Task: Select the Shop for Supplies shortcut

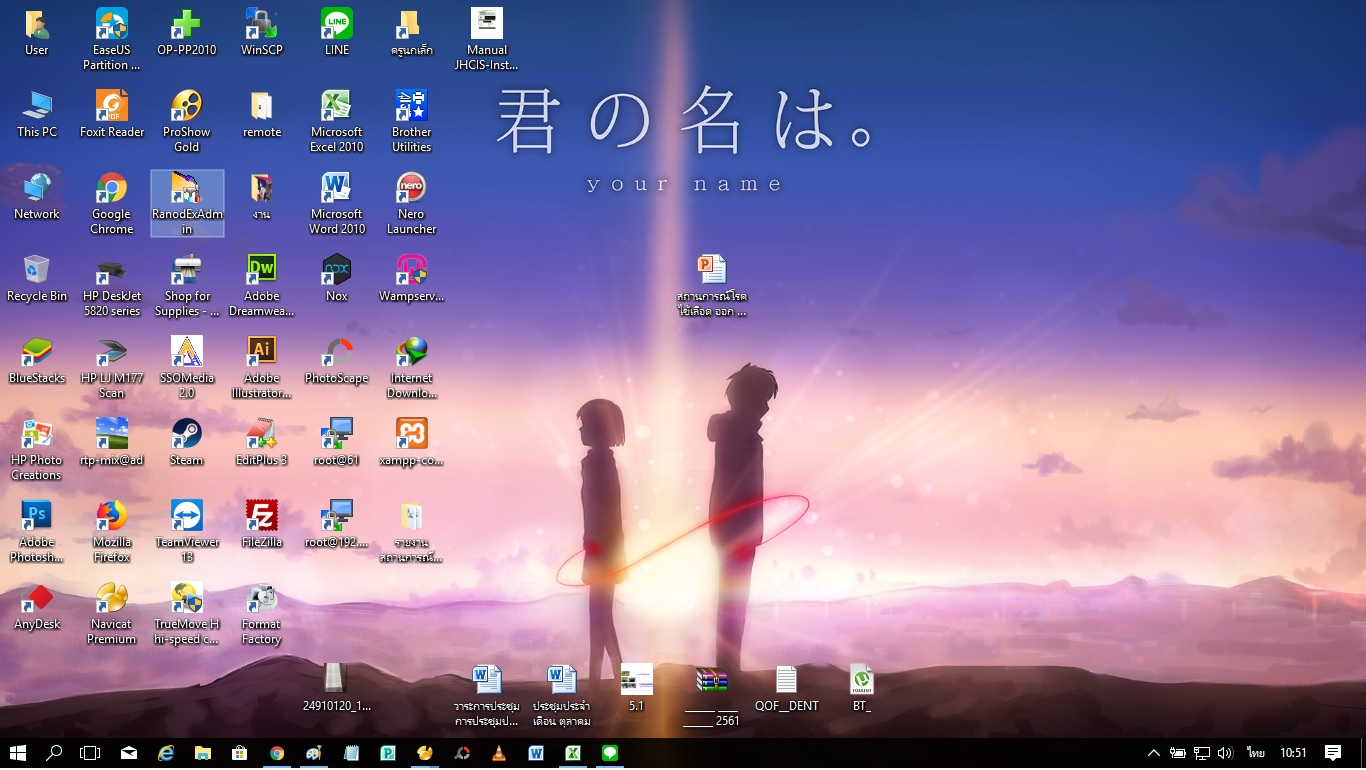Action: pos(187,285)
